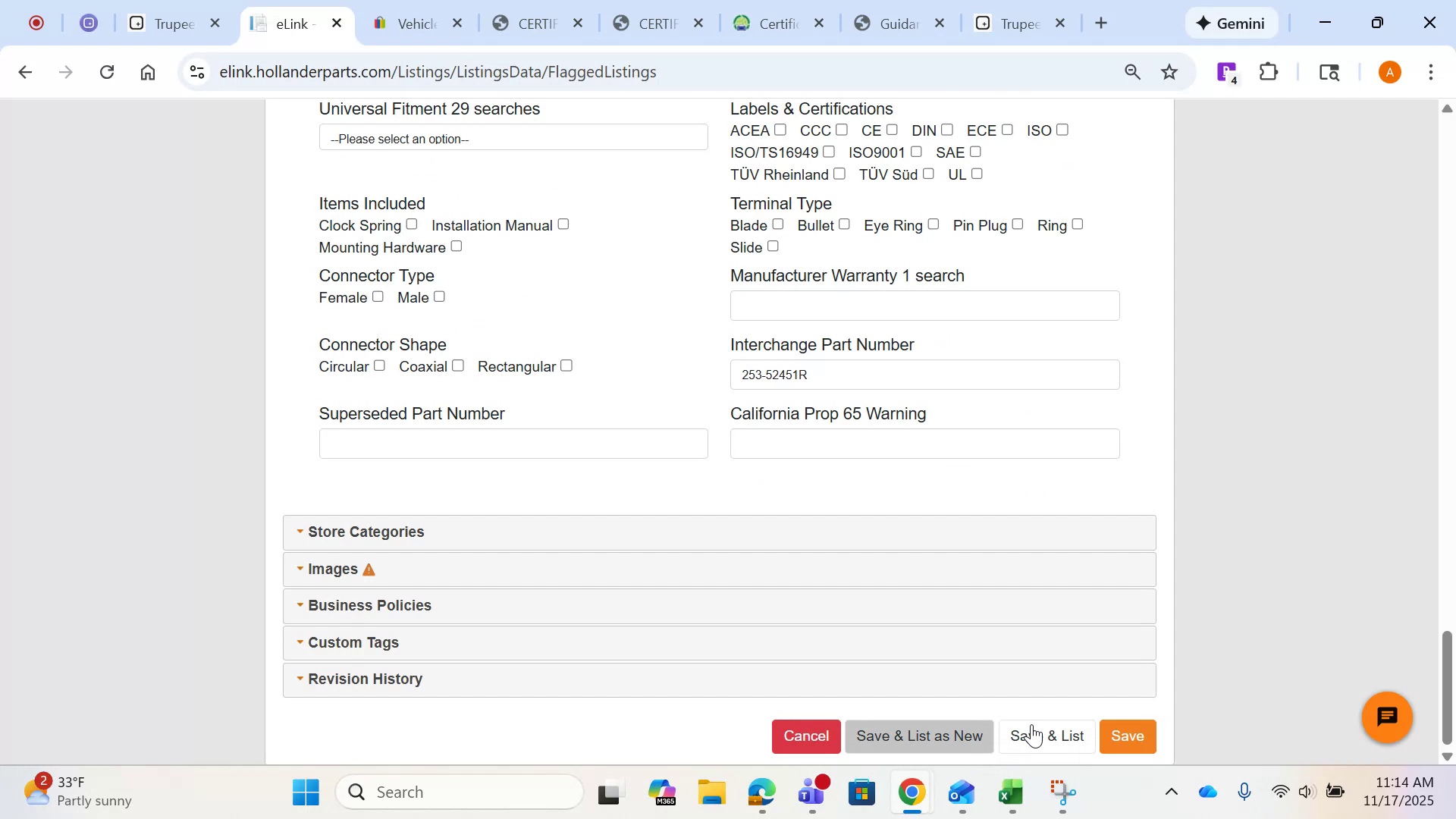This screenshot has width=1456, height=819.
Task: Check the Clock Spring item included
Action: [412, 224]
